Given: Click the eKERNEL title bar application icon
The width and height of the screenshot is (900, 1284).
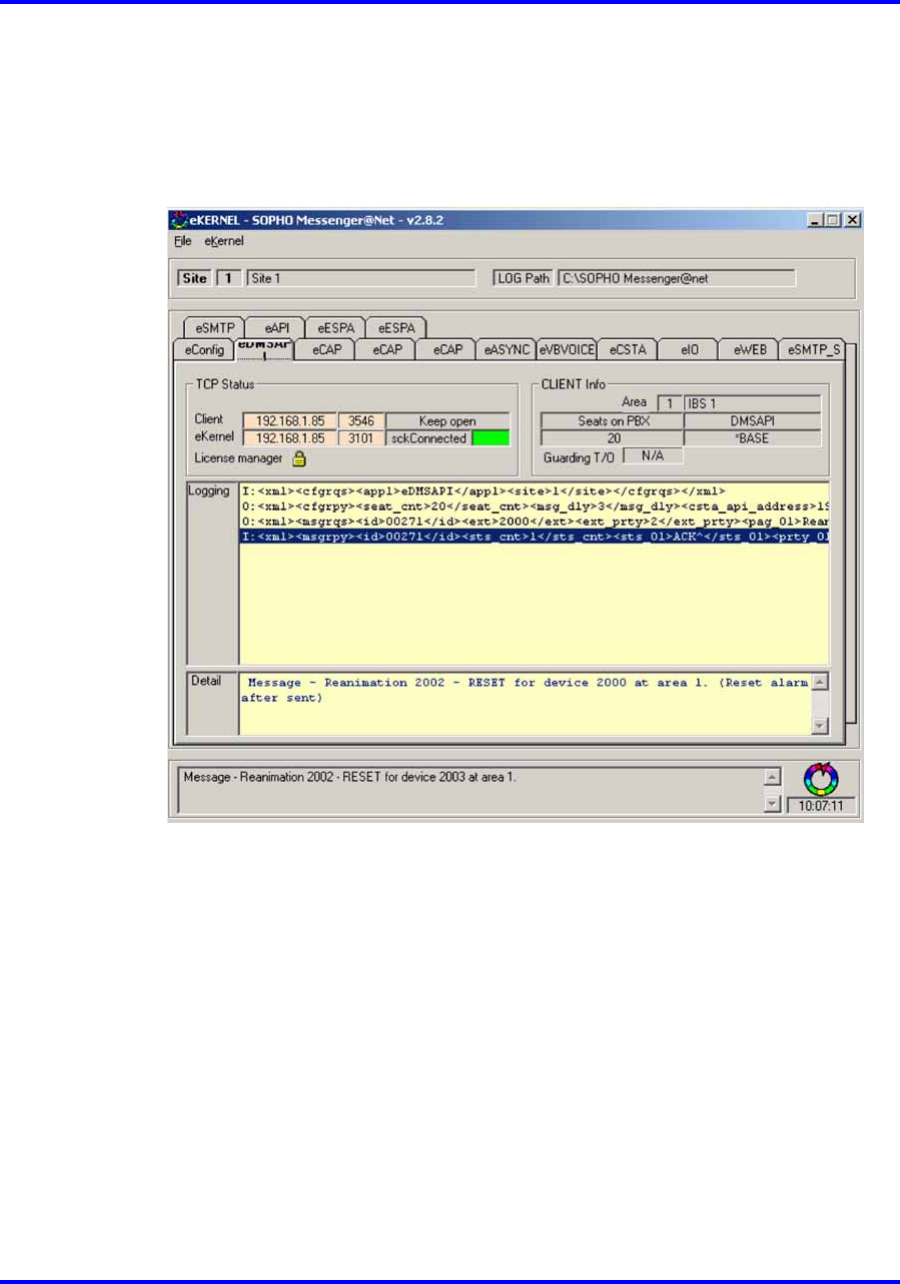Looking at the screenshot, I should [177, 220].
